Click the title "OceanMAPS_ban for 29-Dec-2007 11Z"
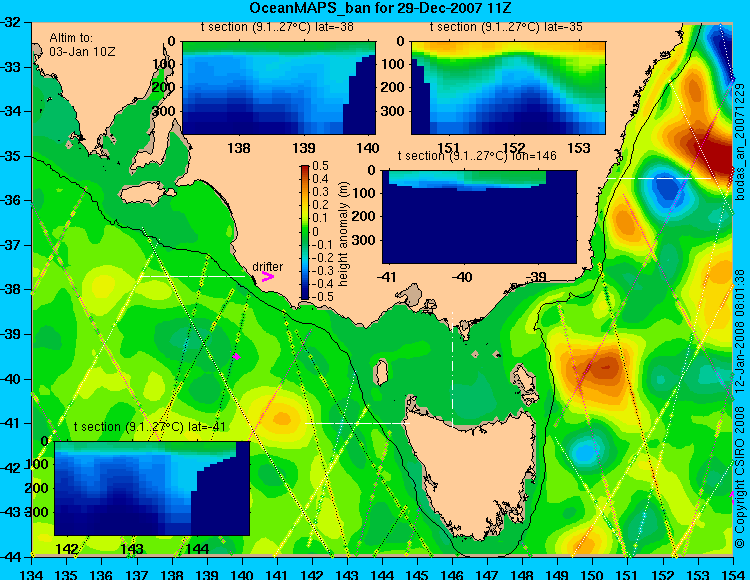Viewport: 750px width, 580px height. (x=381, y=8)
